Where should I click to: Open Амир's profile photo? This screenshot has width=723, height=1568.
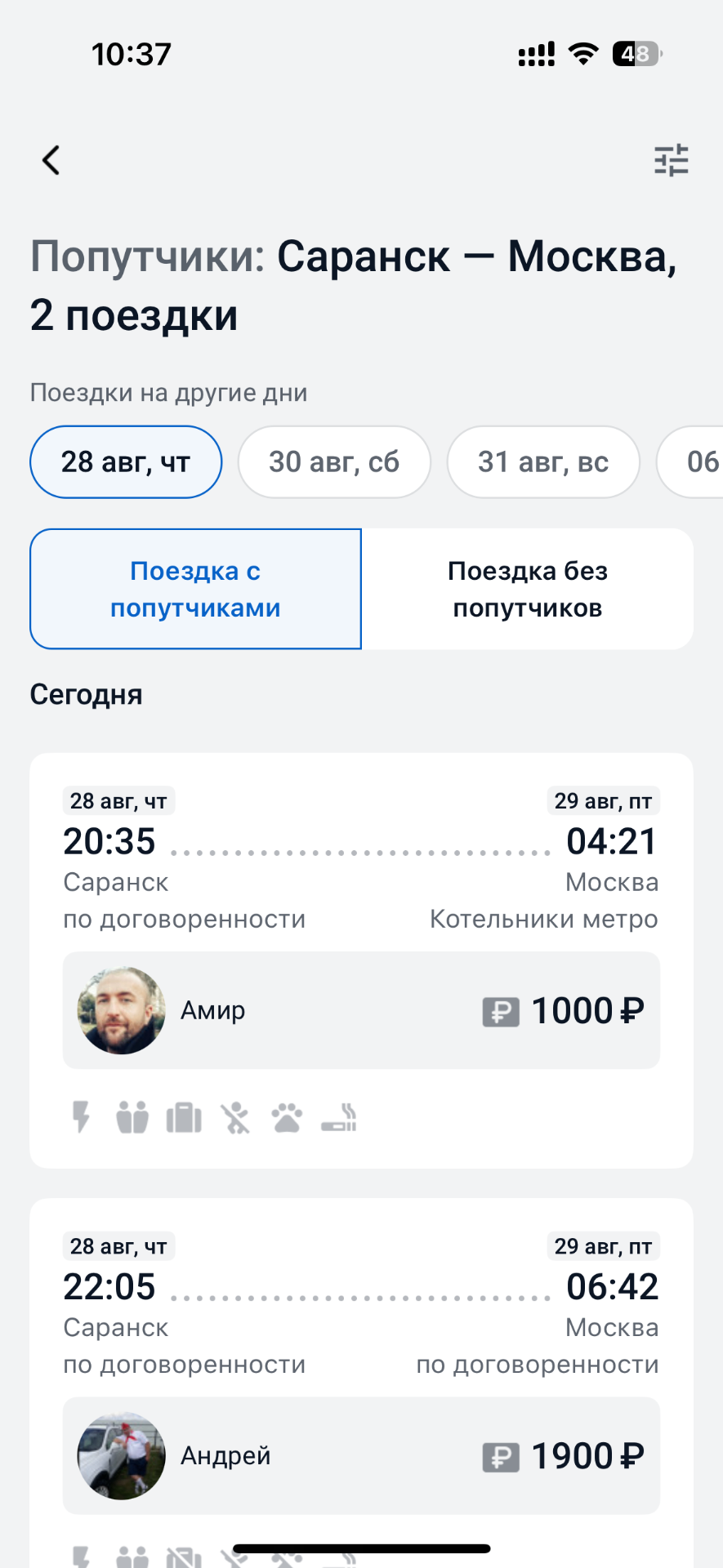click(x=121, y=1011)
